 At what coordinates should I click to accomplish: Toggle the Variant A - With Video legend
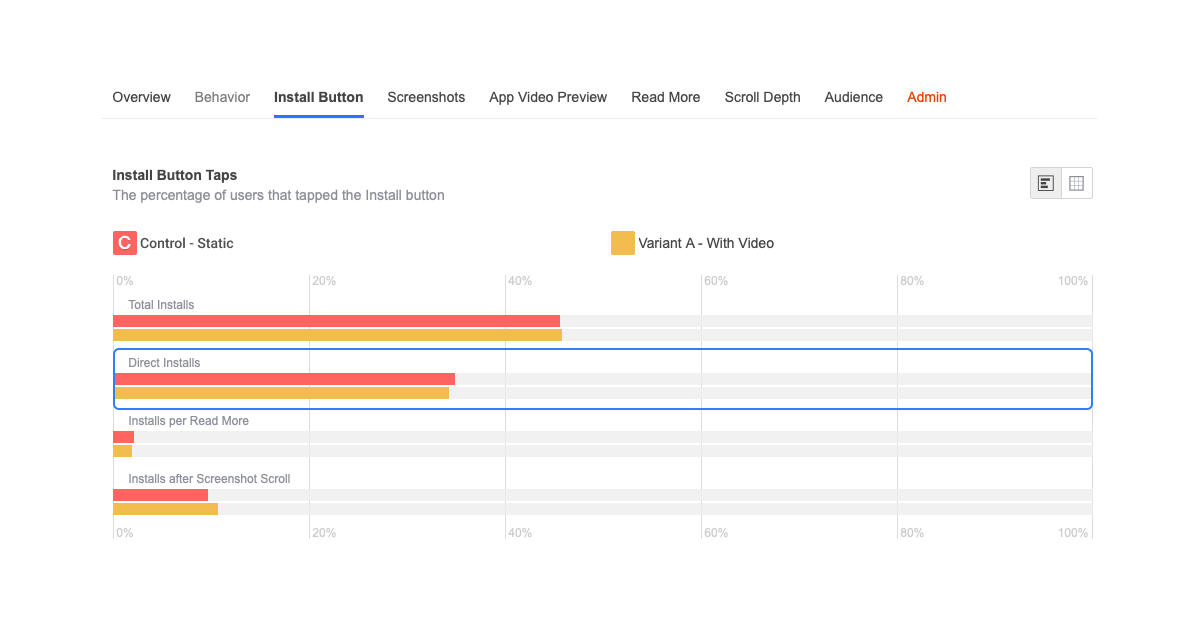tap(705, 243)
